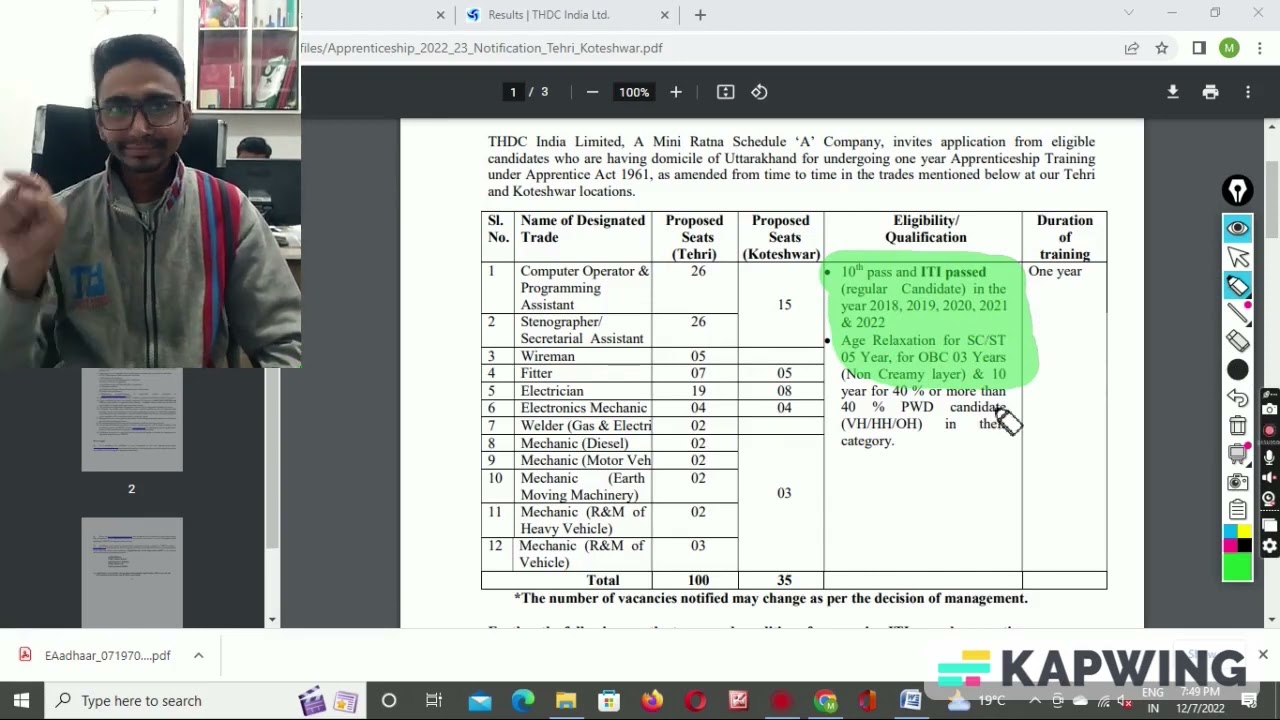Screen dimensions: 1280x720
Task: Select the pencil line tool in annotation toolbar
Action: pyautogui.click(x=1238, y=314)
